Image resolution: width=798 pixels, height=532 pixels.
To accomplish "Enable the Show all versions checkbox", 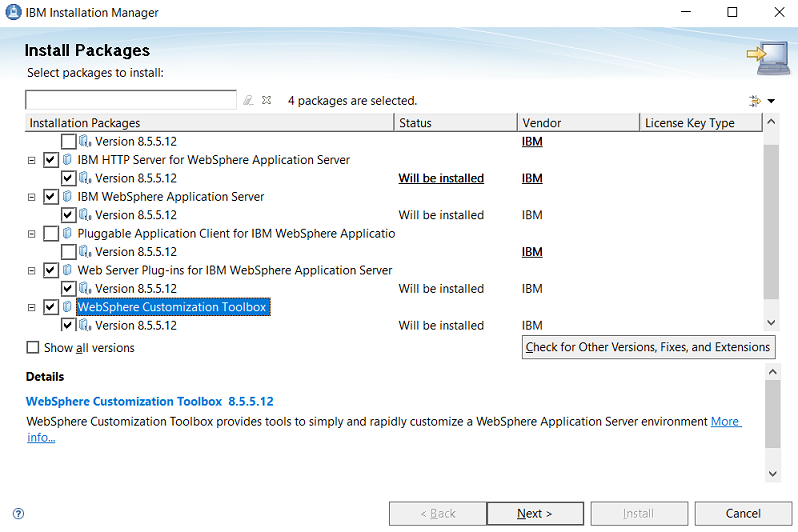I will click(x=33, y=348).
